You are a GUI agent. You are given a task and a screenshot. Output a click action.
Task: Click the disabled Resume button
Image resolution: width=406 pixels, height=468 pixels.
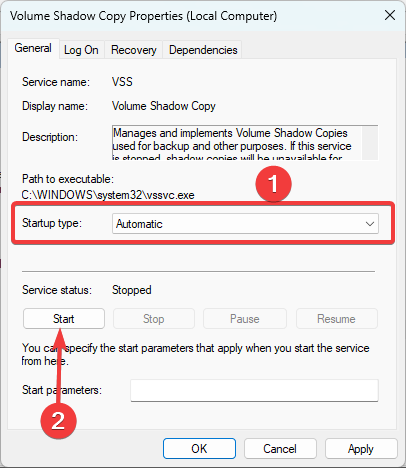(337, 319)
